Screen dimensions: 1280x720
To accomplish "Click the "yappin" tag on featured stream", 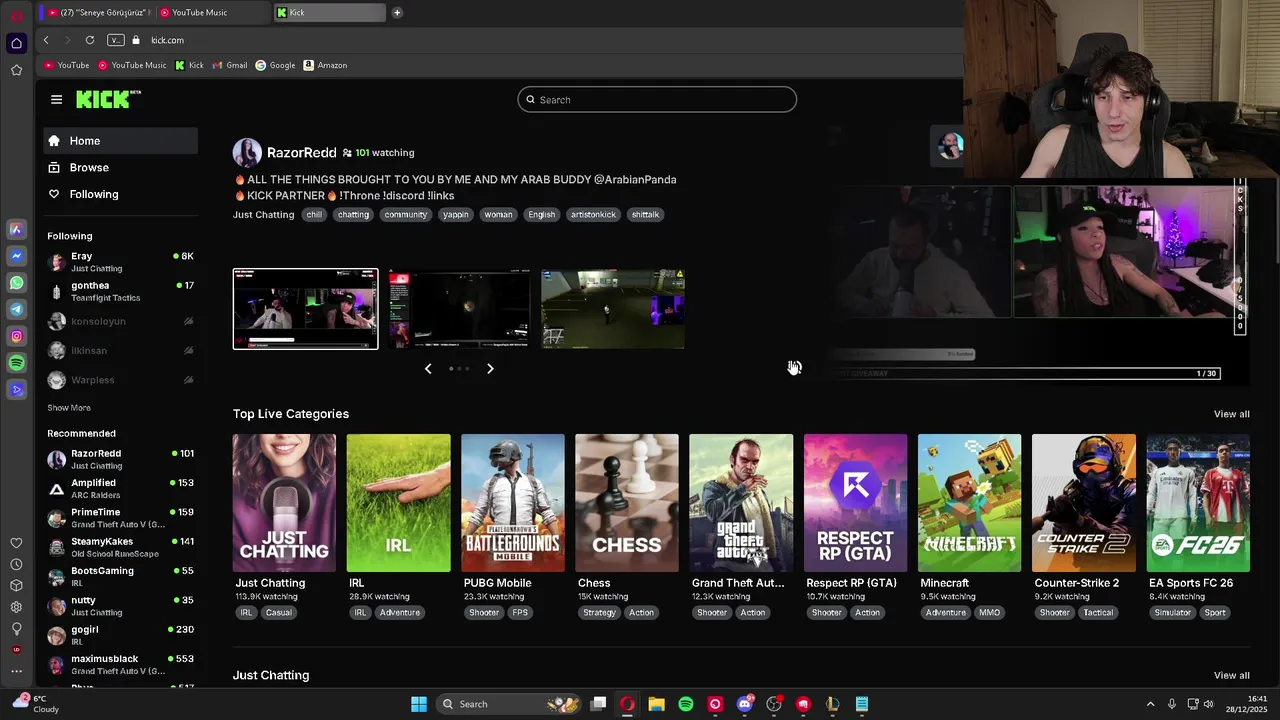I will point(456,215).
